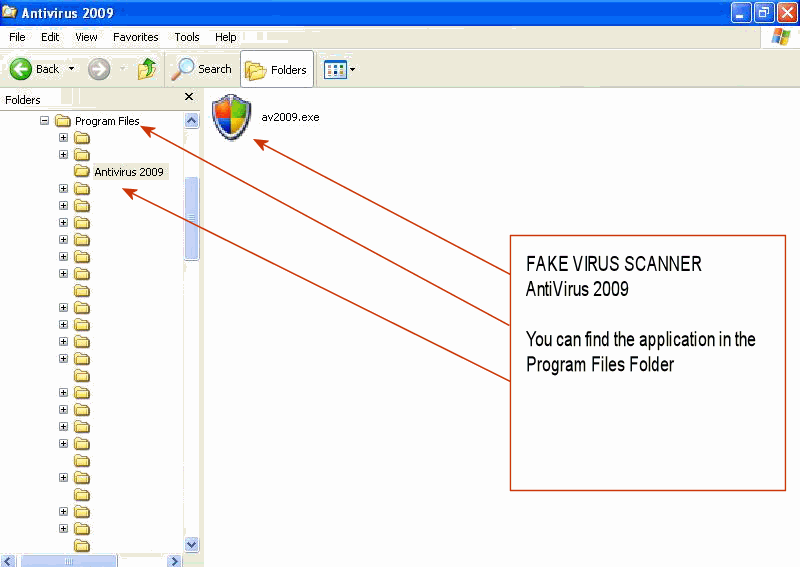Click the Up folder icon

pyautogui.click(x=147, y=69)
